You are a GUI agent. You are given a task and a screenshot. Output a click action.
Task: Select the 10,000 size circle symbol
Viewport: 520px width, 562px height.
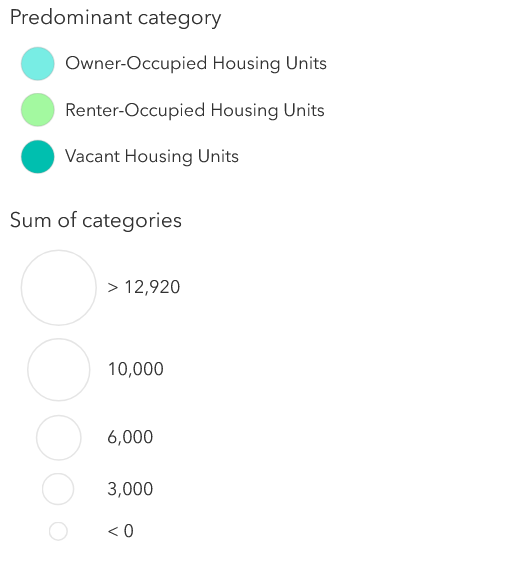click(x=59, y=370)
